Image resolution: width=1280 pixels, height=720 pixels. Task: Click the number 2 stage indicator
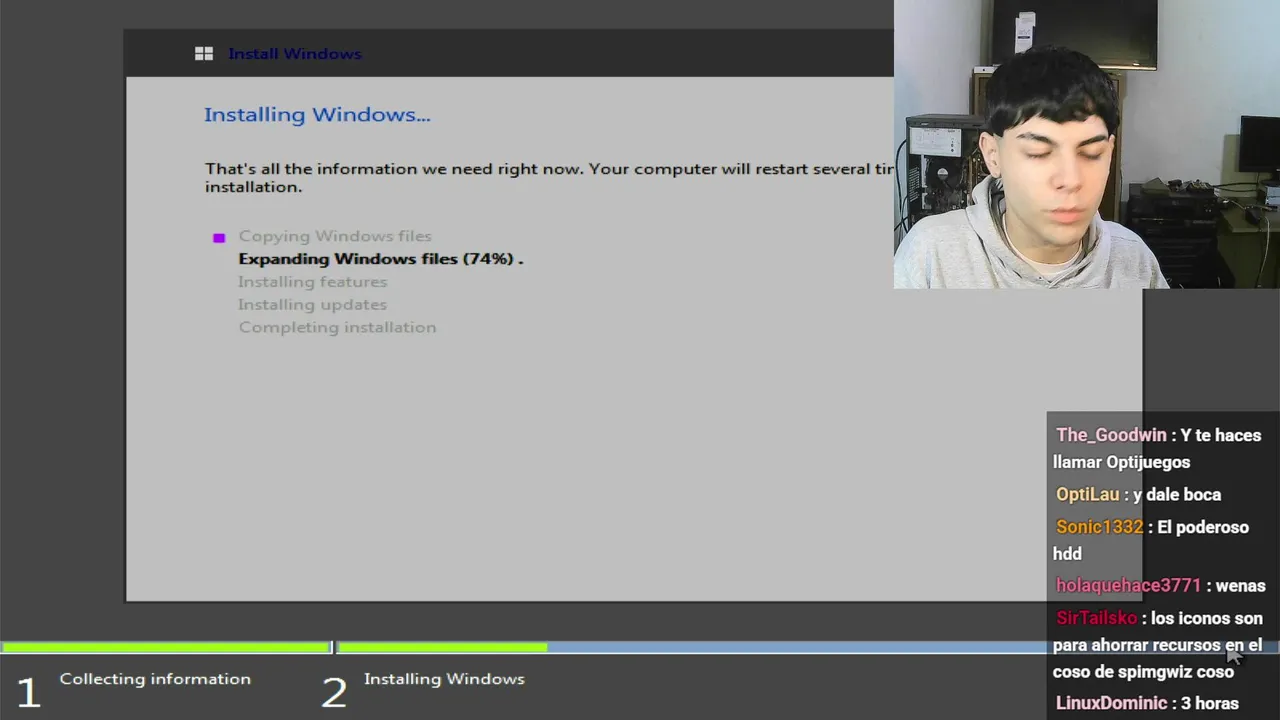click(x=334, y=693)
